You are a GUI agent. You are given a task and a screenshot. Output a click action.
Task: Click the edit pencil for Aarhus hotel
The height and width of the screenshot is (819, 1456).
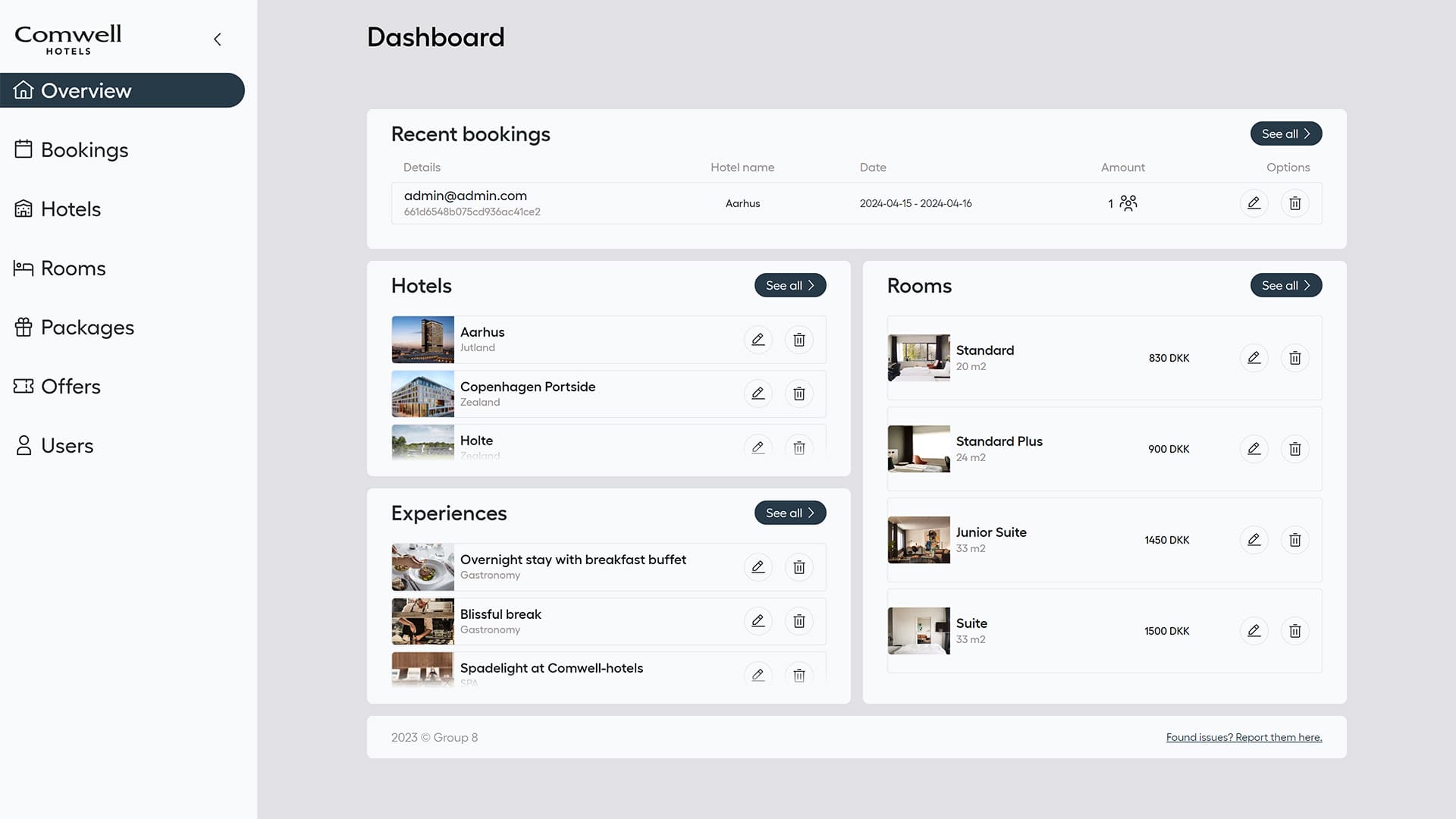758,340
